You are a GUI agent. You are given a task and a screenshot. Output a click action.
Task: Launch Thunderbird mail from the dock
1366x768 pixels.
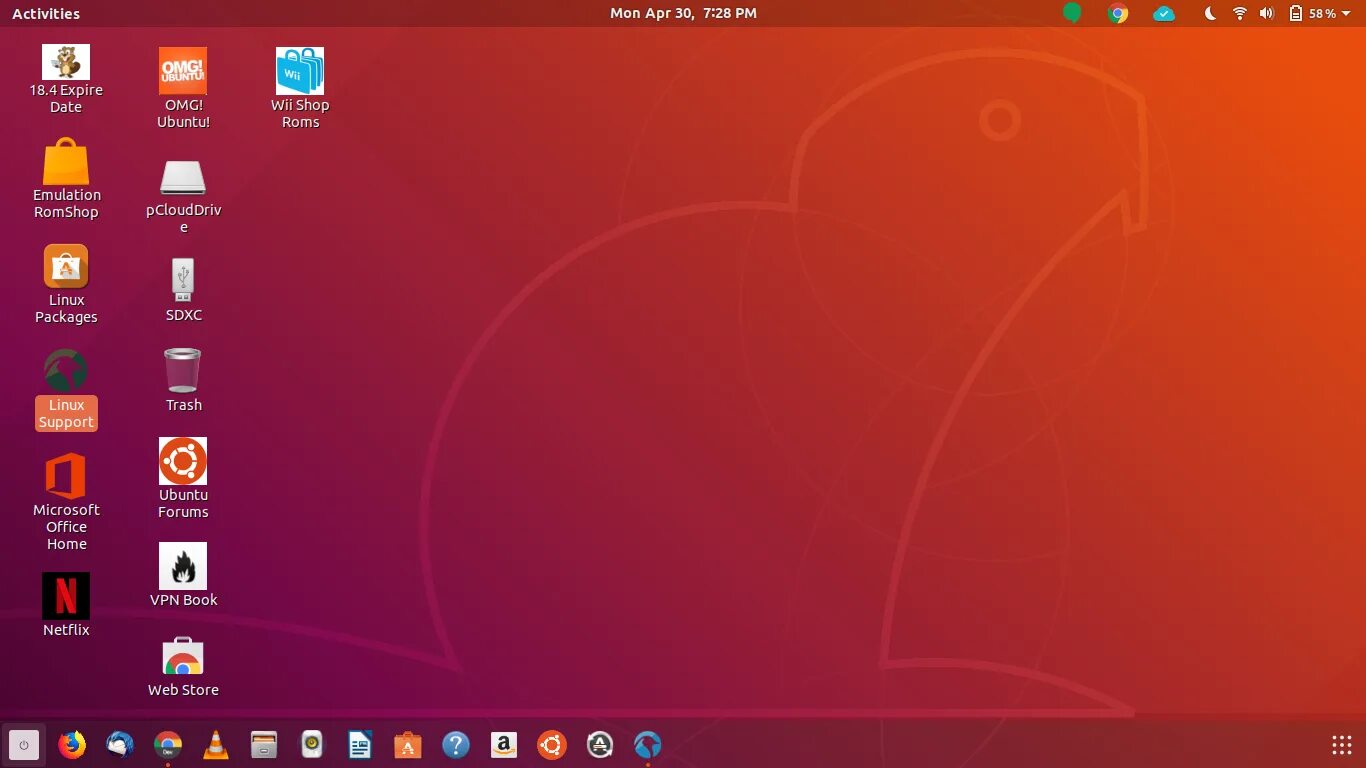pos(120,745)
